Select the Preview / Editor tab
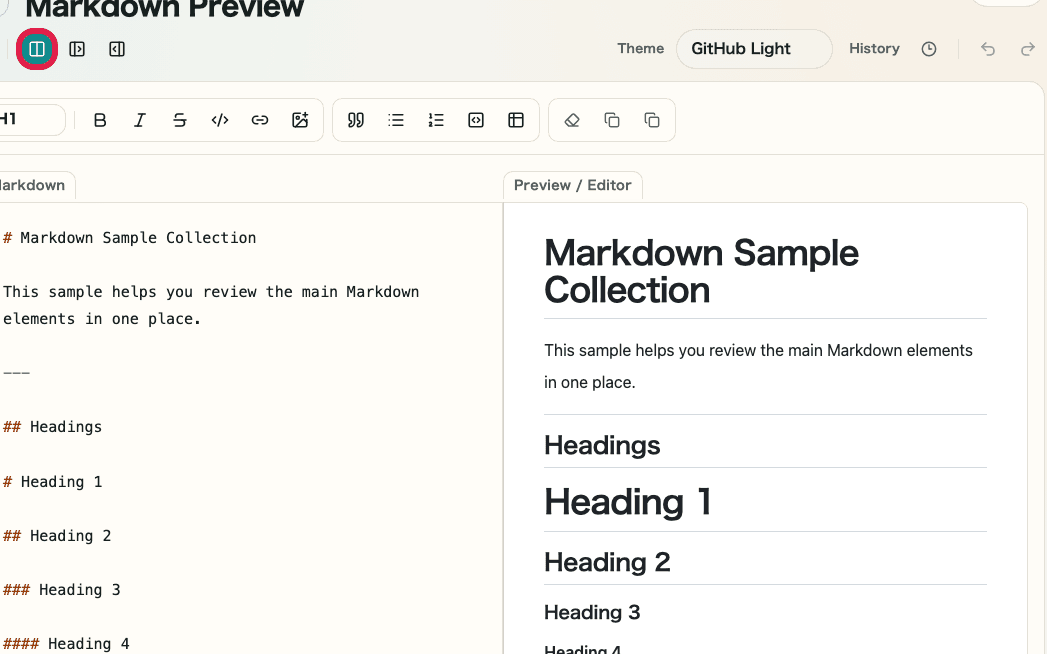The image size is (1047, 654). point(572,185)
